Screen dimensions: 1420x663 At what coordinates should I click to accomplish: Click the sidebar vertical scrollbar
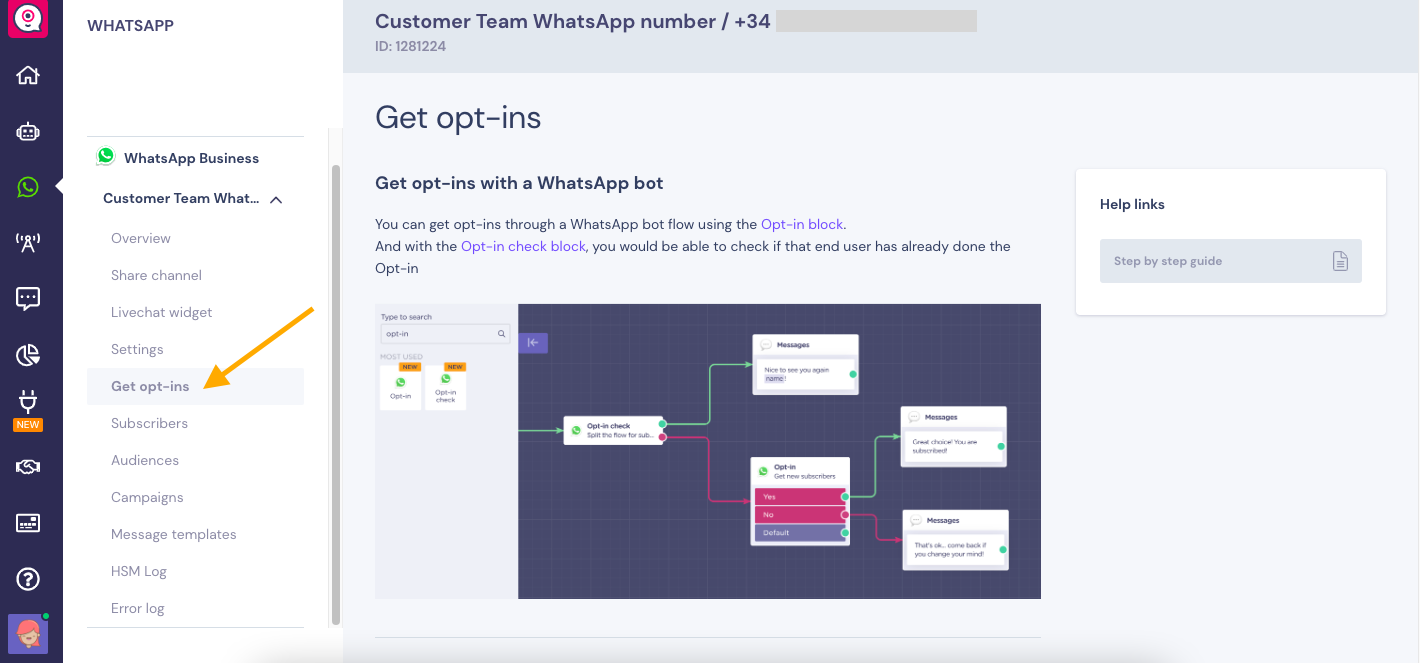coord(336,395)
